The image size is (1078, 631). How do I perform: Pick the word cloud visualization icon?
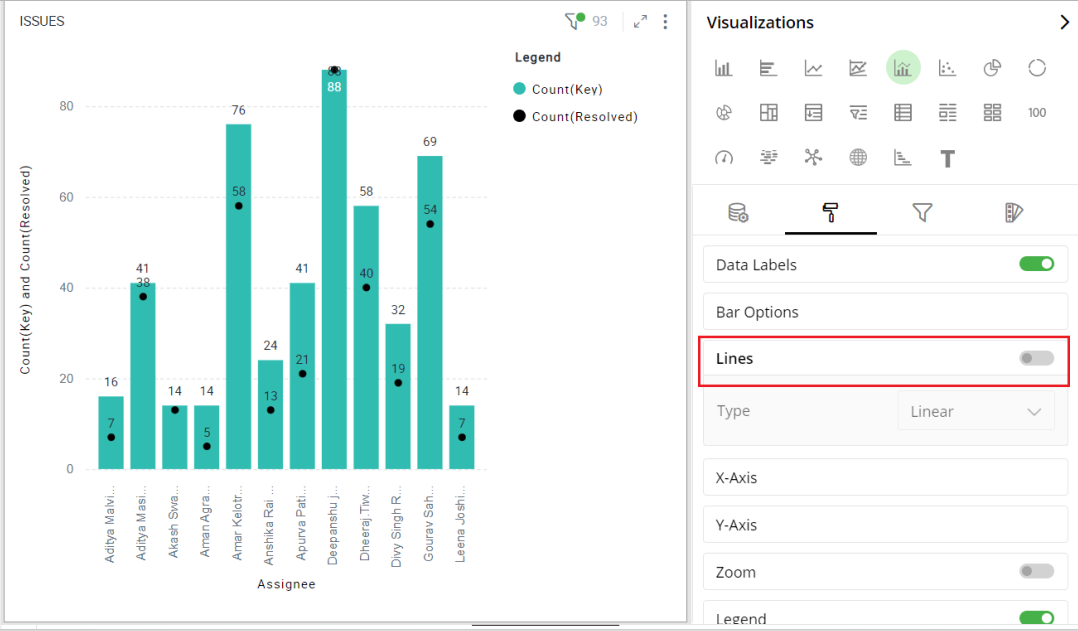pyautogui.click(x=768, y=158)
